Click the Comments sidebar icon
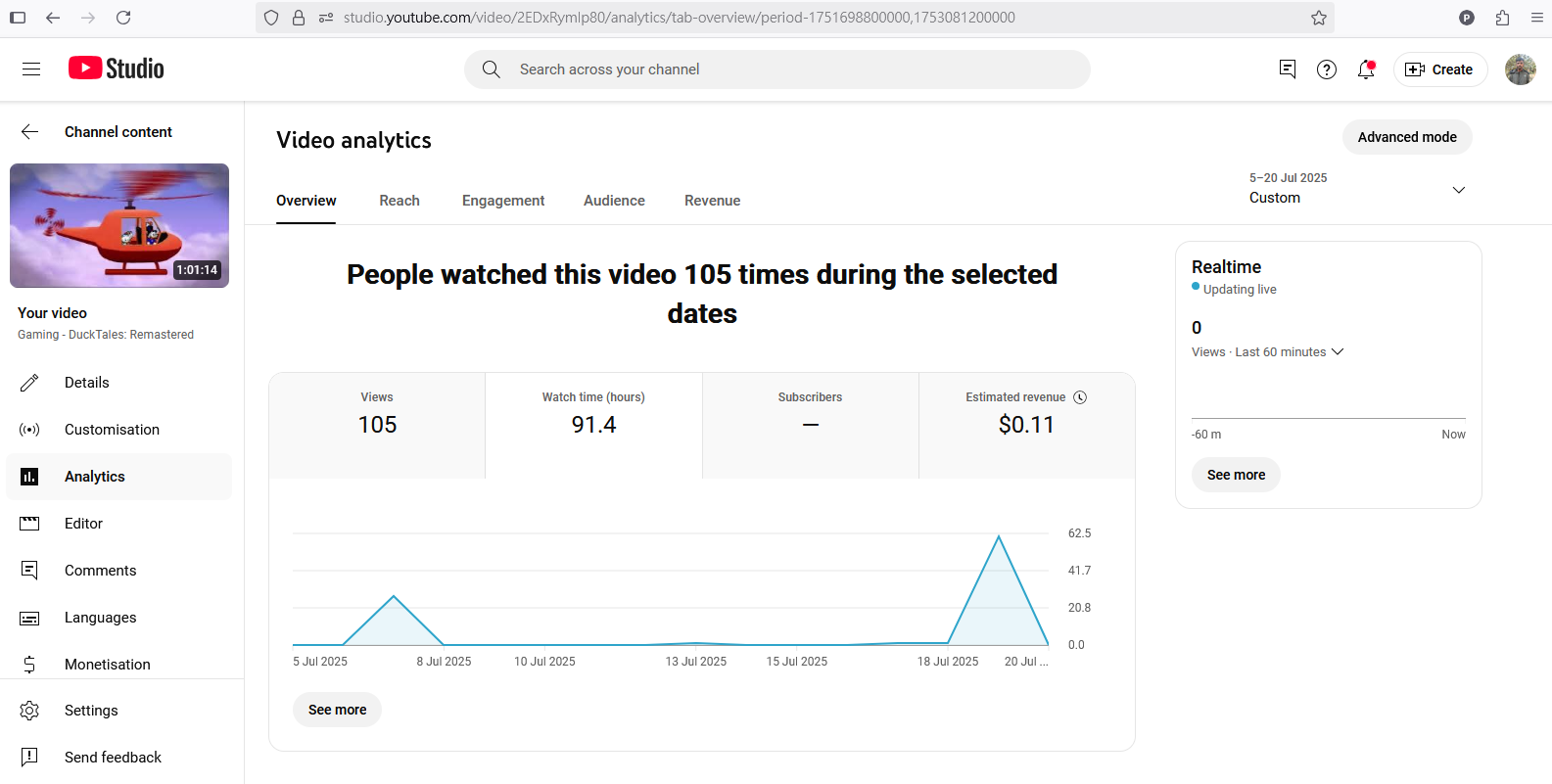 click(x=29, y=571)
